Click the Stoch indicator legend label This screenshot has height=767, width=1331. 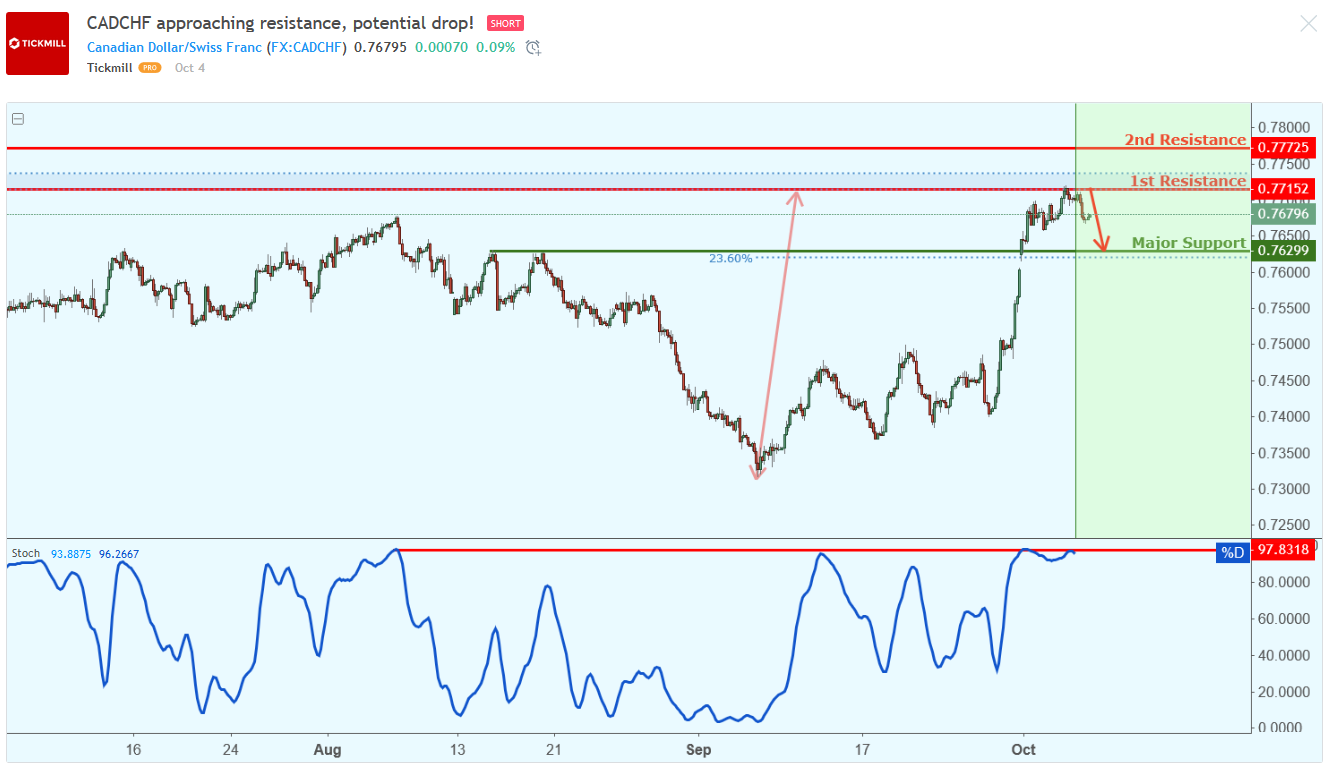pos(26,553)
